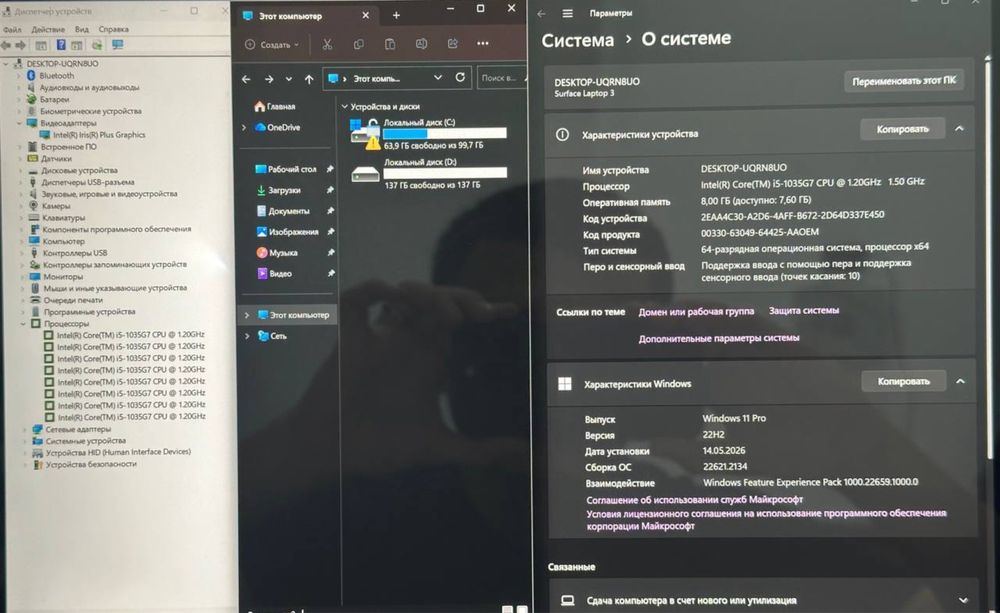
Task: Open Музыка folder in sidebar
Action: (277, 253)
